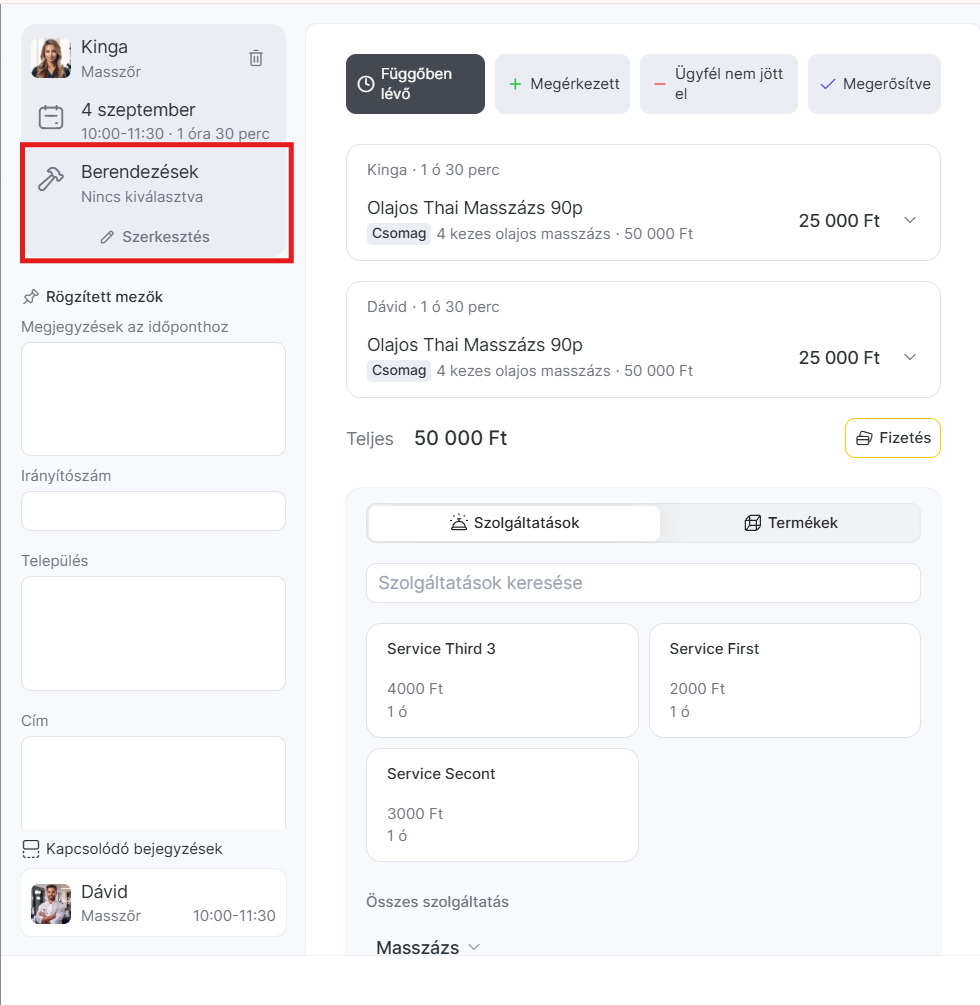This screenshot has width=980, height=1005.
Task: Focus the Szolgáltatások keresése search field
Action: coord(643,583)
